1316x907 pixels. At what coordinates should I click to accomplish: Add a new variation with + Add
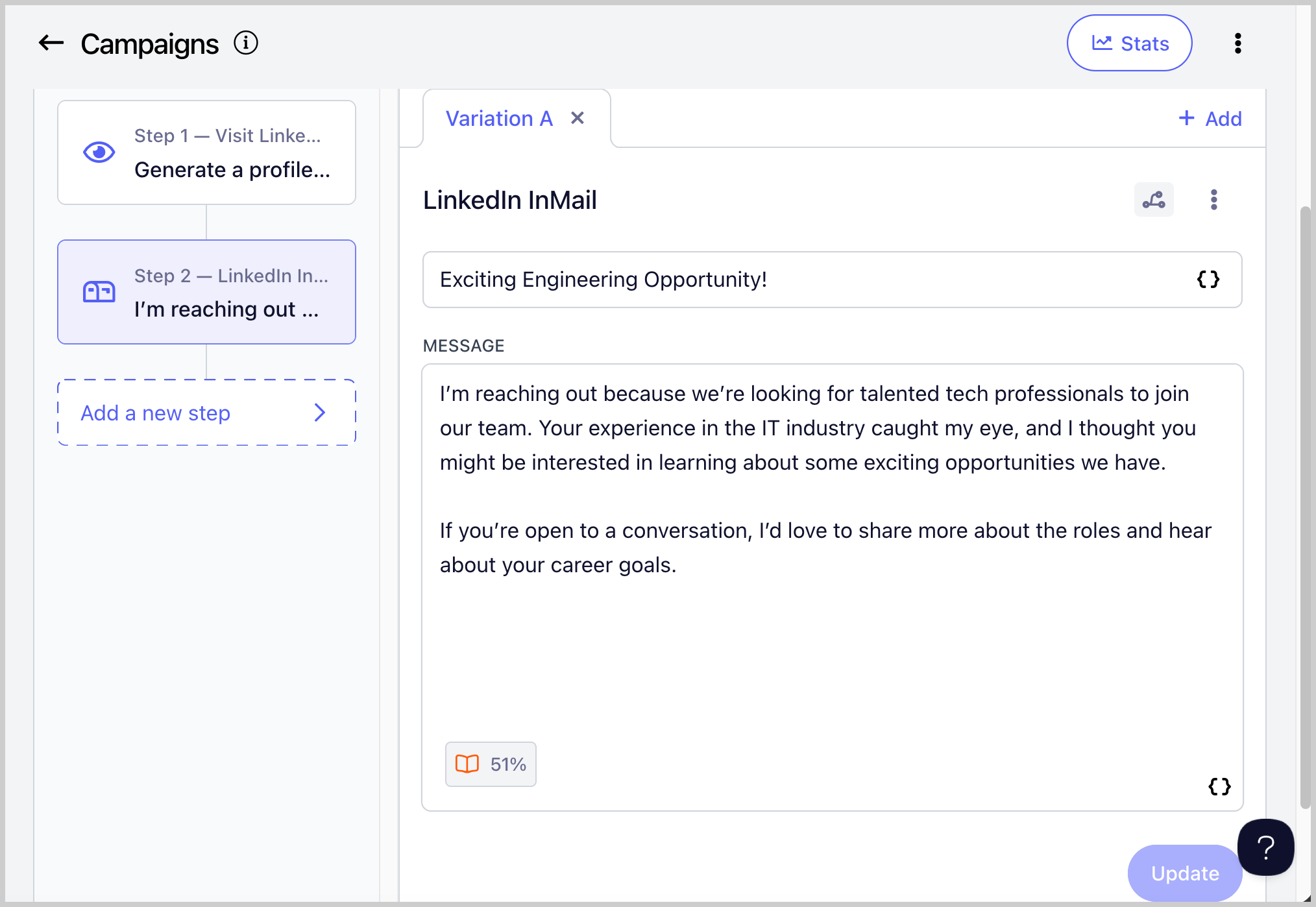pyautogui.click(x=1210, y=119)
